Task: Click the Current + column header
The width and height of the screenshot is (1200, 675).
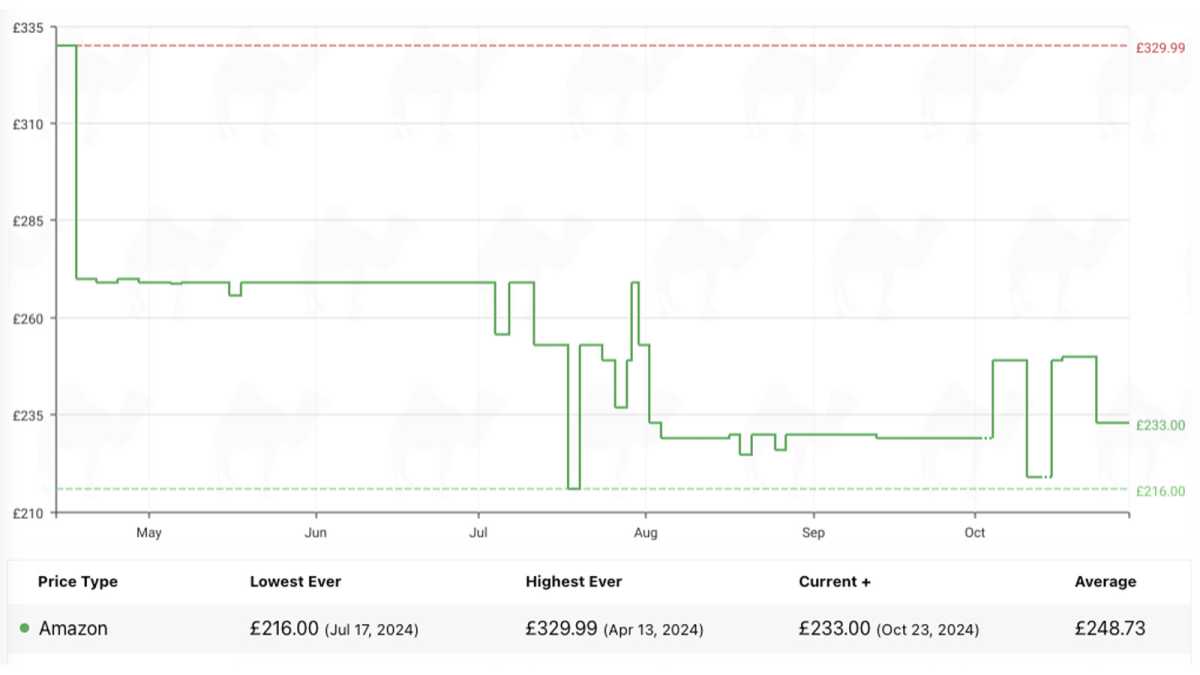Action: (835, 581)
